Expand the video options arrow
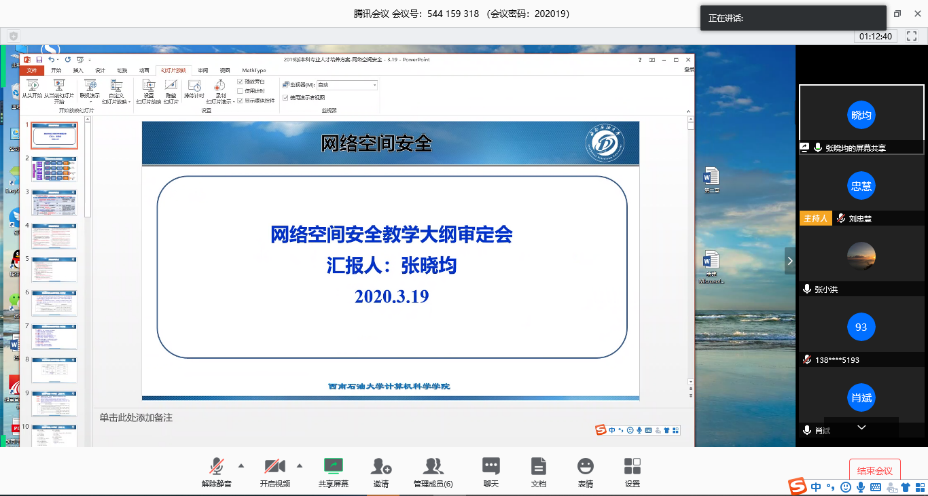The width and height of the screenshot is (928, 496). tap(299, 465)
